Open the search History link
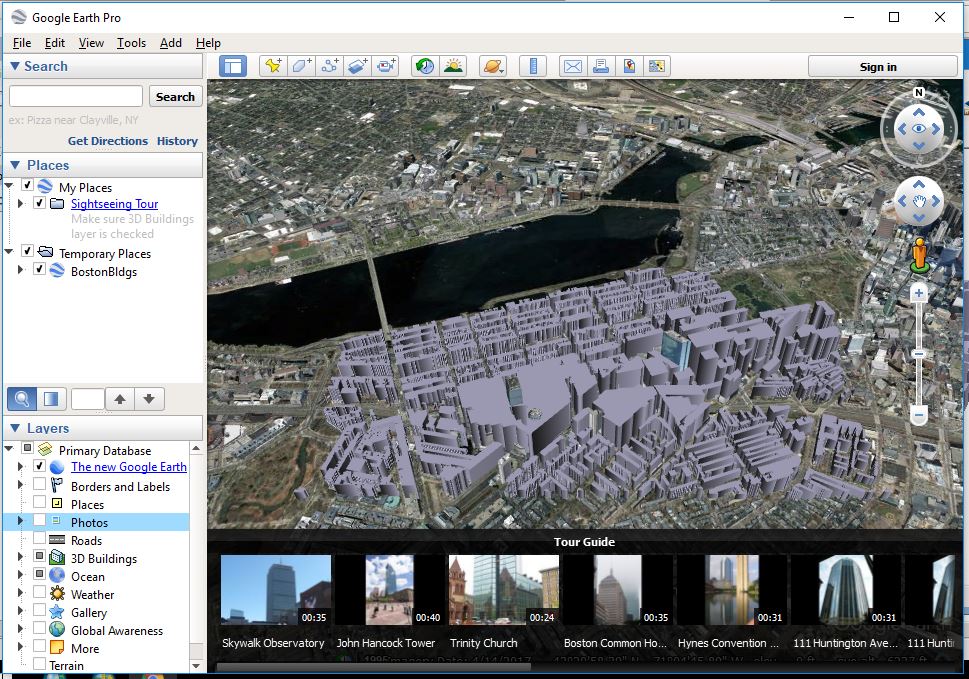This screenshot has height=679, width=969. (x=177, y=141)
